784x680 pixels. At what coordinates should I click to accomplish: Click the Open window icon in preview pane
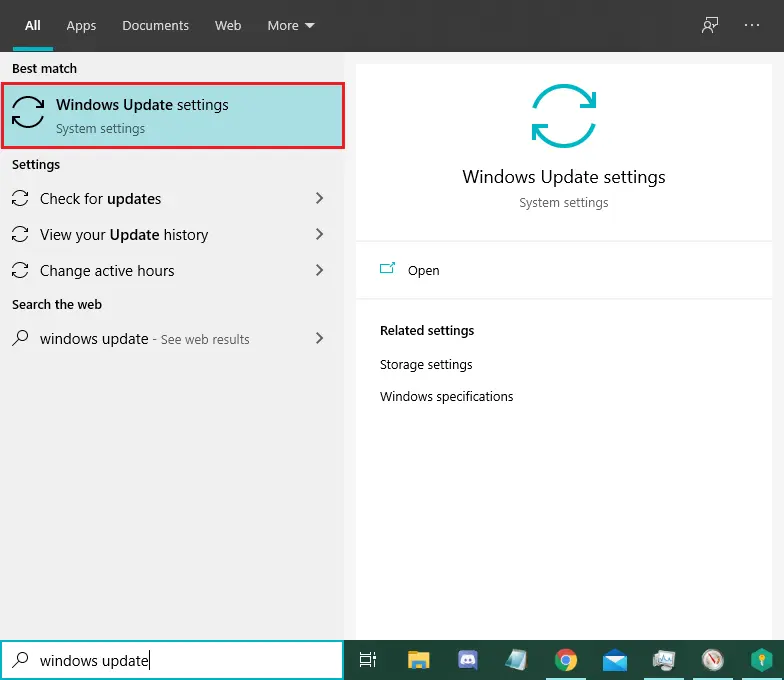click(387, 268)
